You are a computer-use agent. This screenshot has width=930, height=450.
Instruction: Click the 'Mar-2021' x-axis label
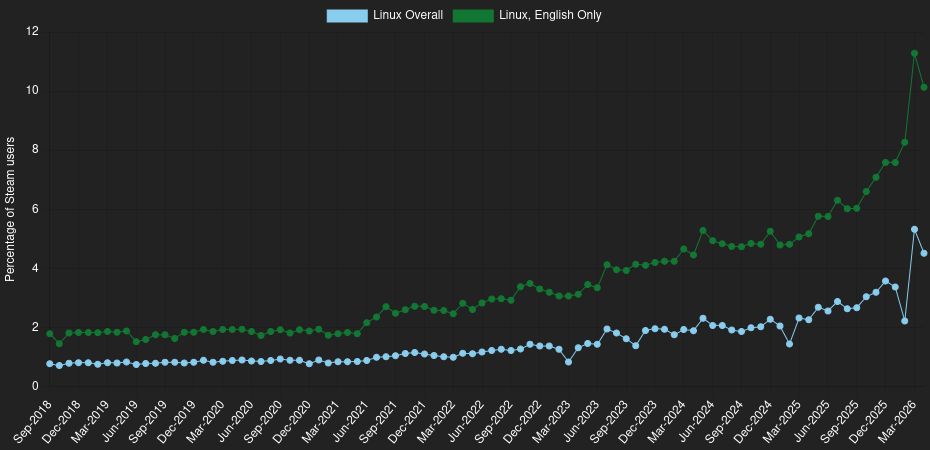[x=321, y=420]
